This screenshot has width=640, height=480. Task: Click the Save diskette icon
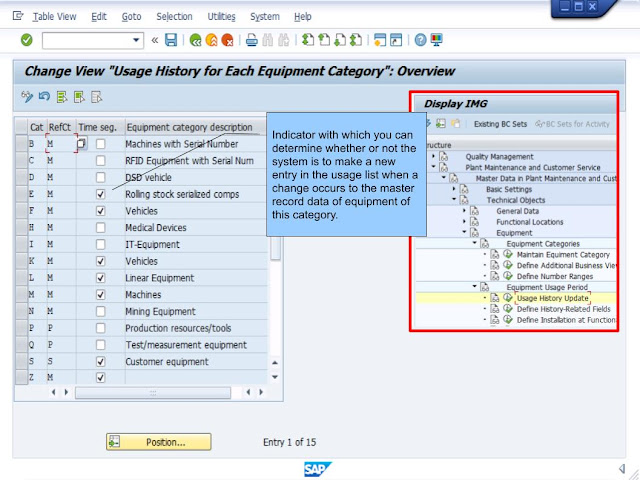click(x=171, y=40)
